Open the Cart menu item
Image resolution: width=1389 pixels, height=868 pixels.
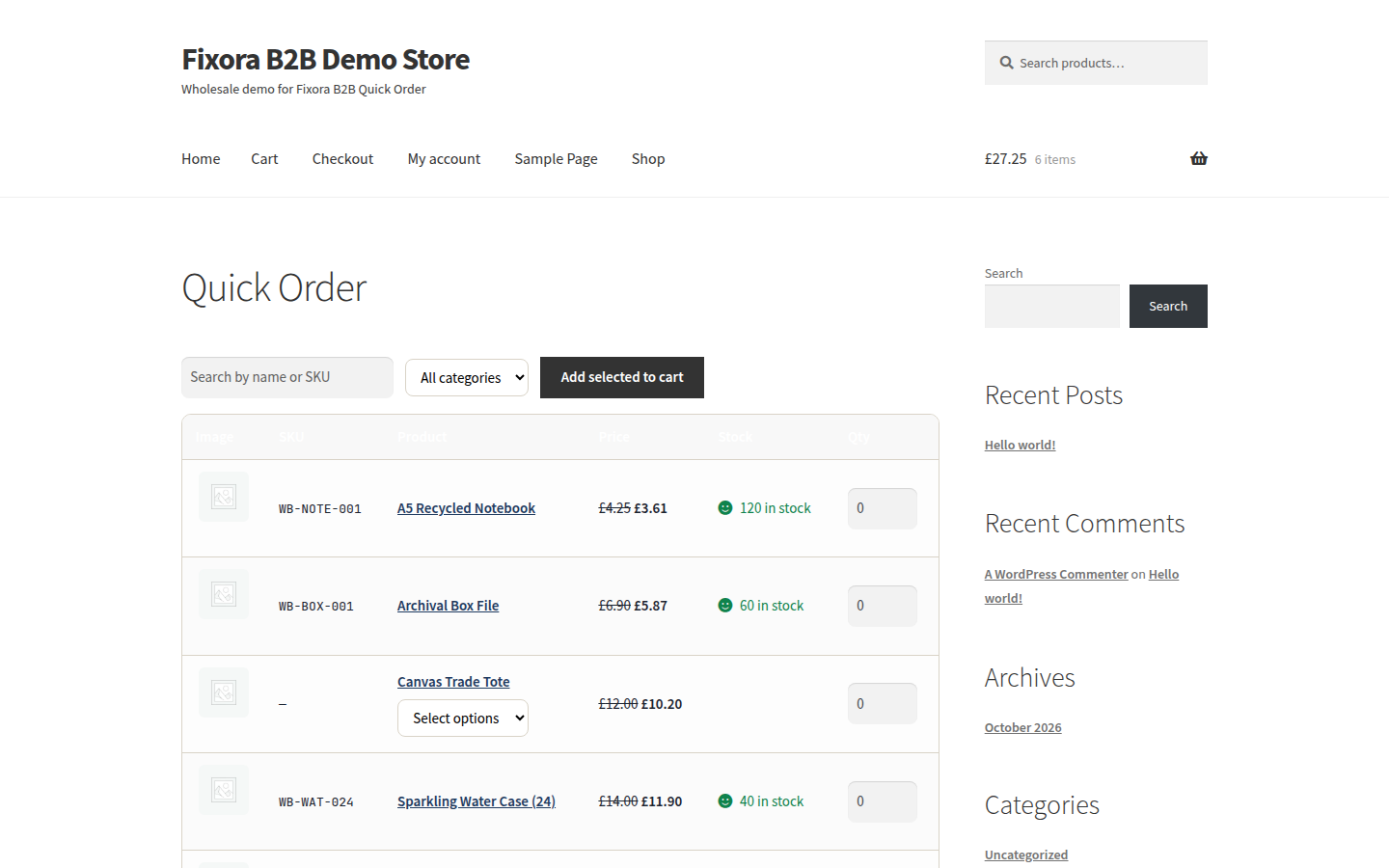pos(264,158)
